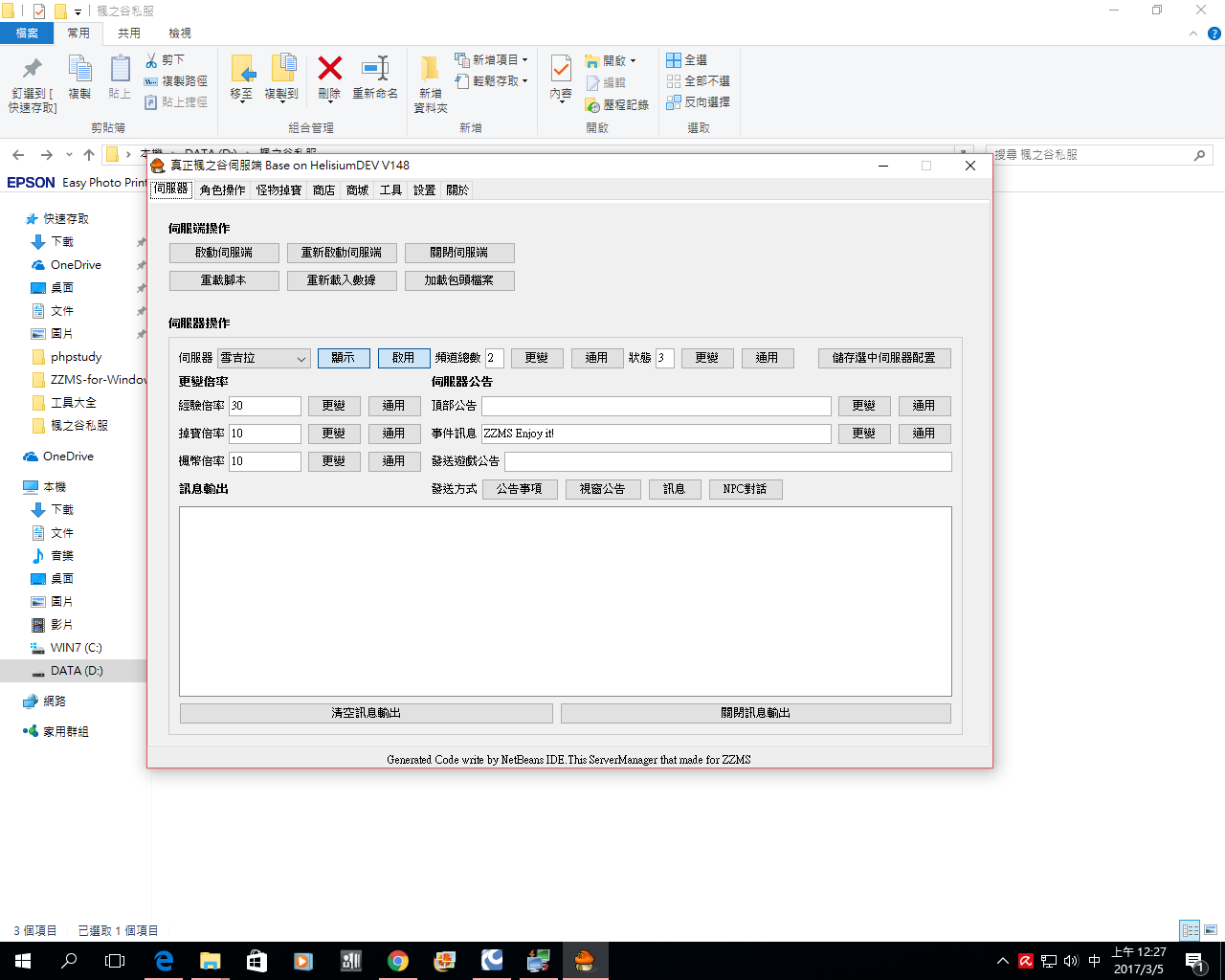Click the NPC對話 send button
1225x980 pixels.
coord(746,489)
